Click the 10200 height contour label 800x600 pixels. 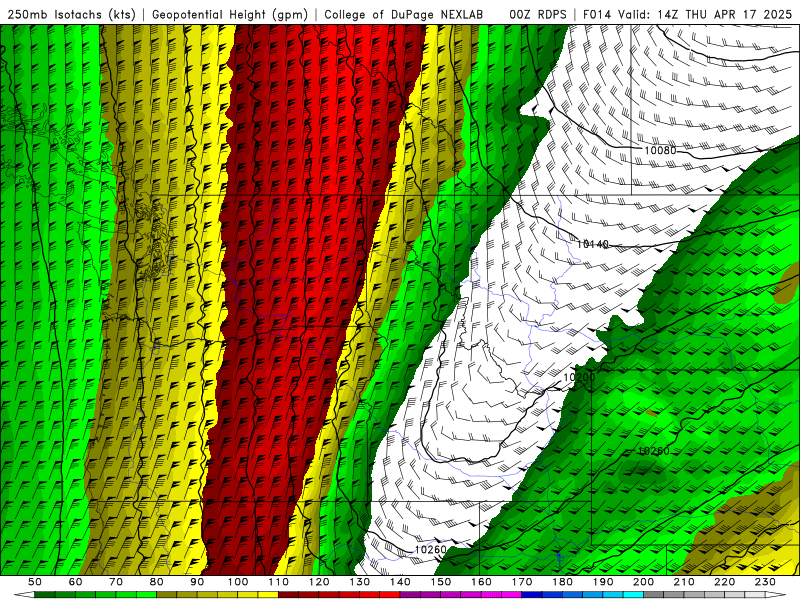(579, 378)
